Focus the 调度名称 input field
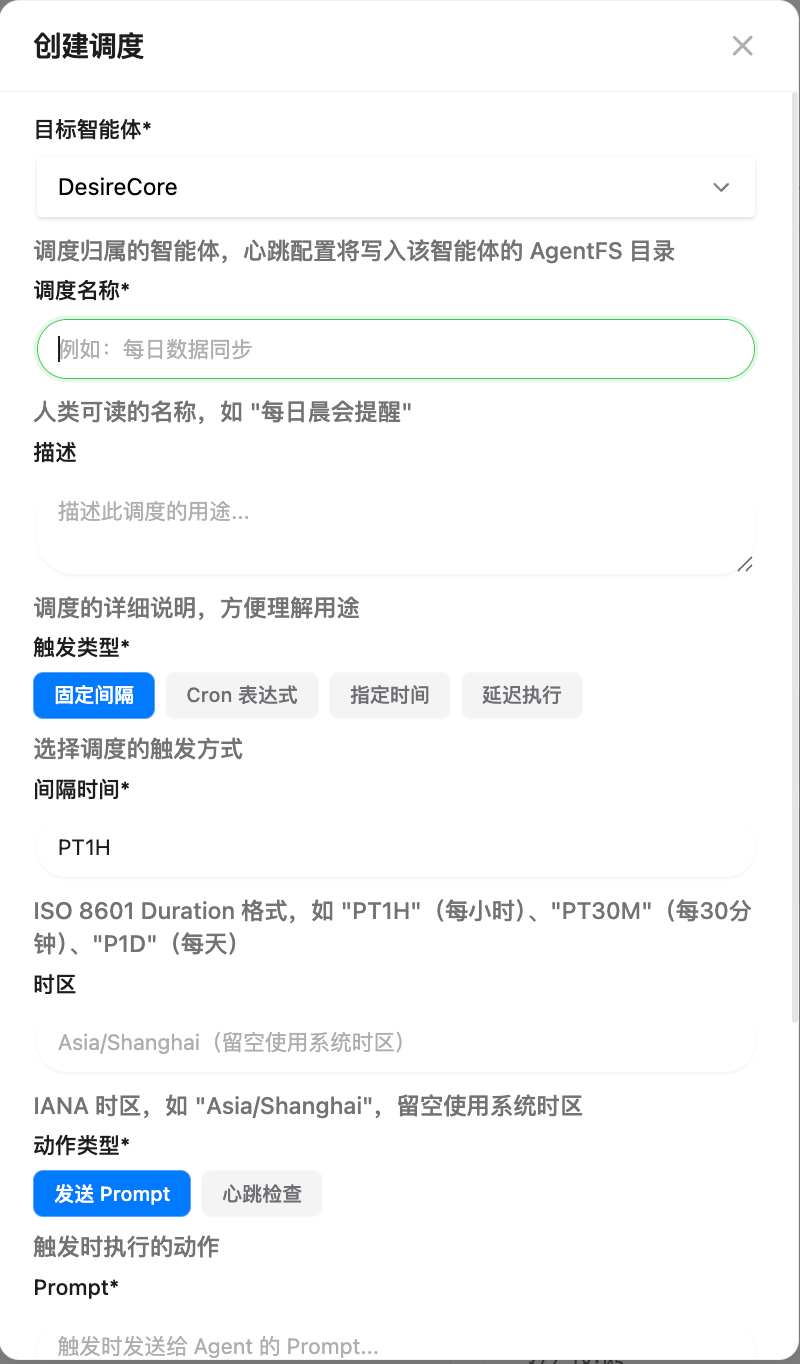 point(395,349)
